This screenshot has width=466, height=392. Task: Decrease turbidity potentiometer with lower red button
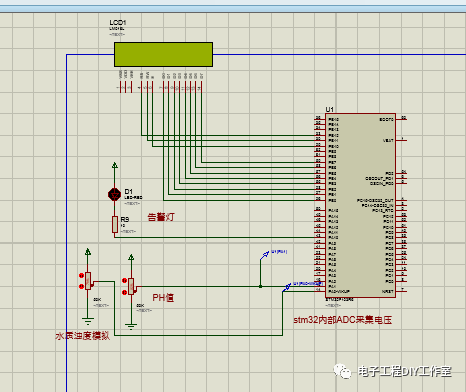point(81,286)
